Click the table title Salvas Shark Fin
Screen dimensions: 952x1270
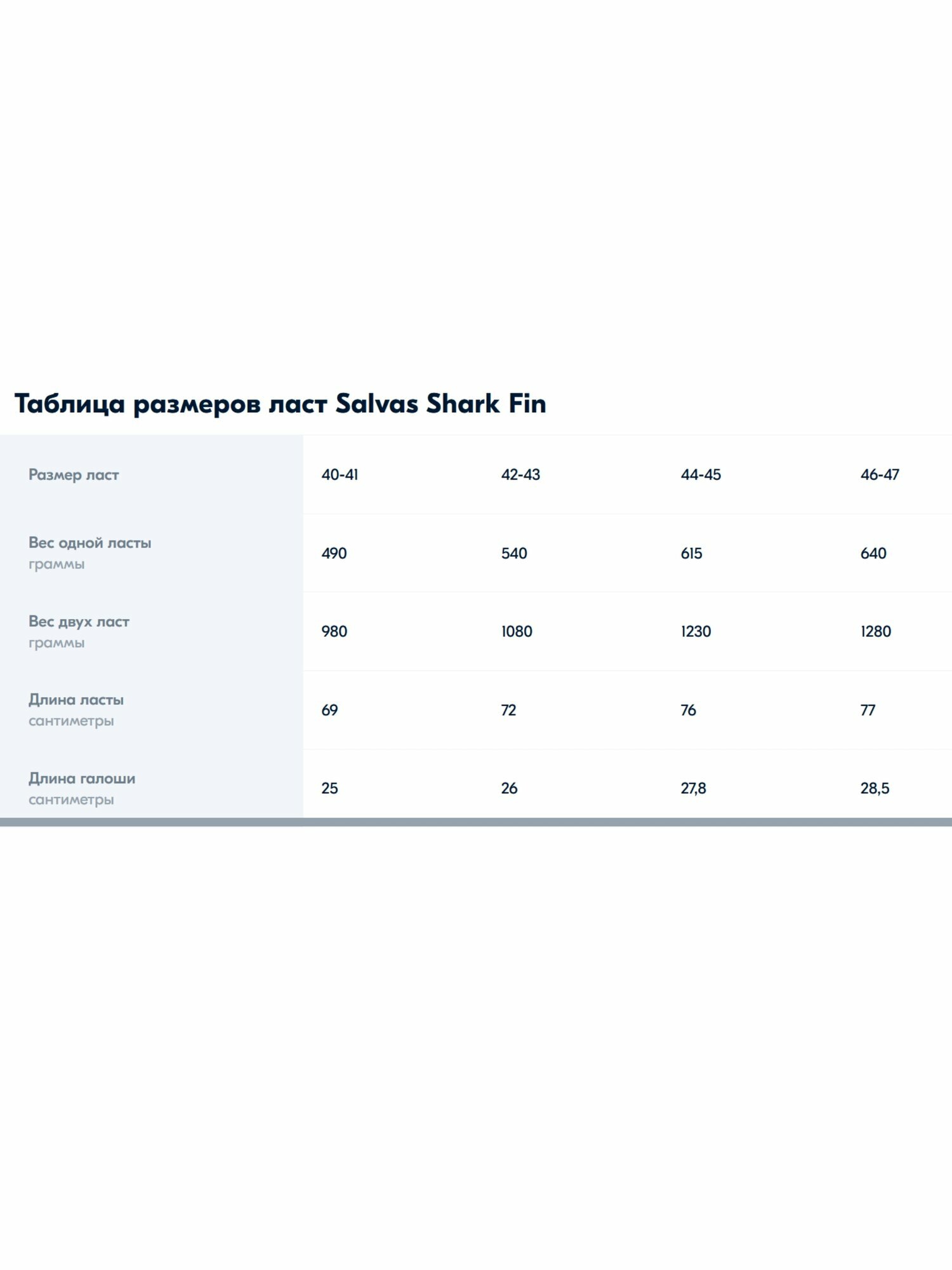[280, 404]
